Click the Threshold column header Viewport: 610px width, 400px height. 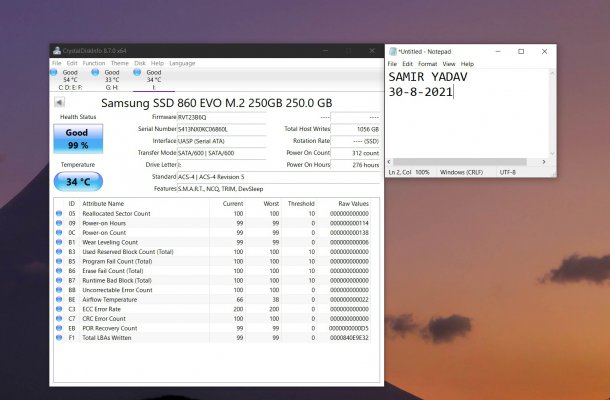(301, 204)
